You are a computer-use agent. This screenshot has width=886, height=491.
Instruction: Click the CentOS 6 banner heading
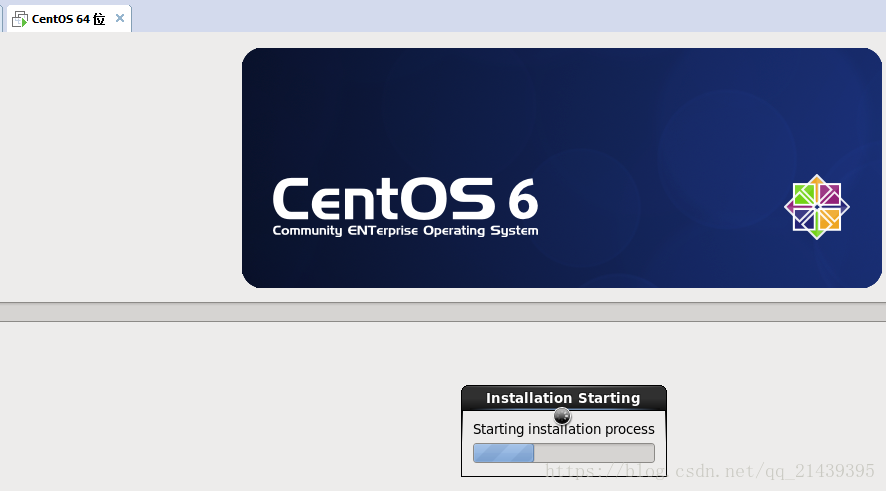click(x=405, y=198)
